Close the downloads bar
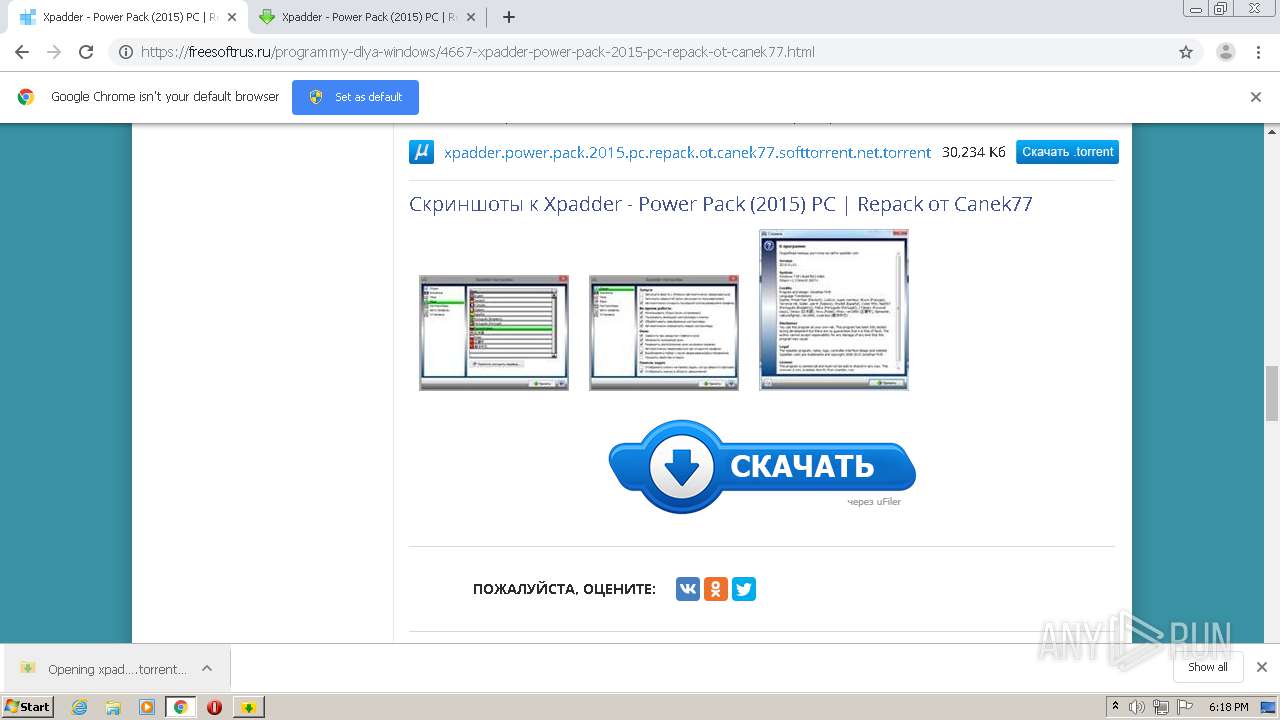 pos(1261,667)
